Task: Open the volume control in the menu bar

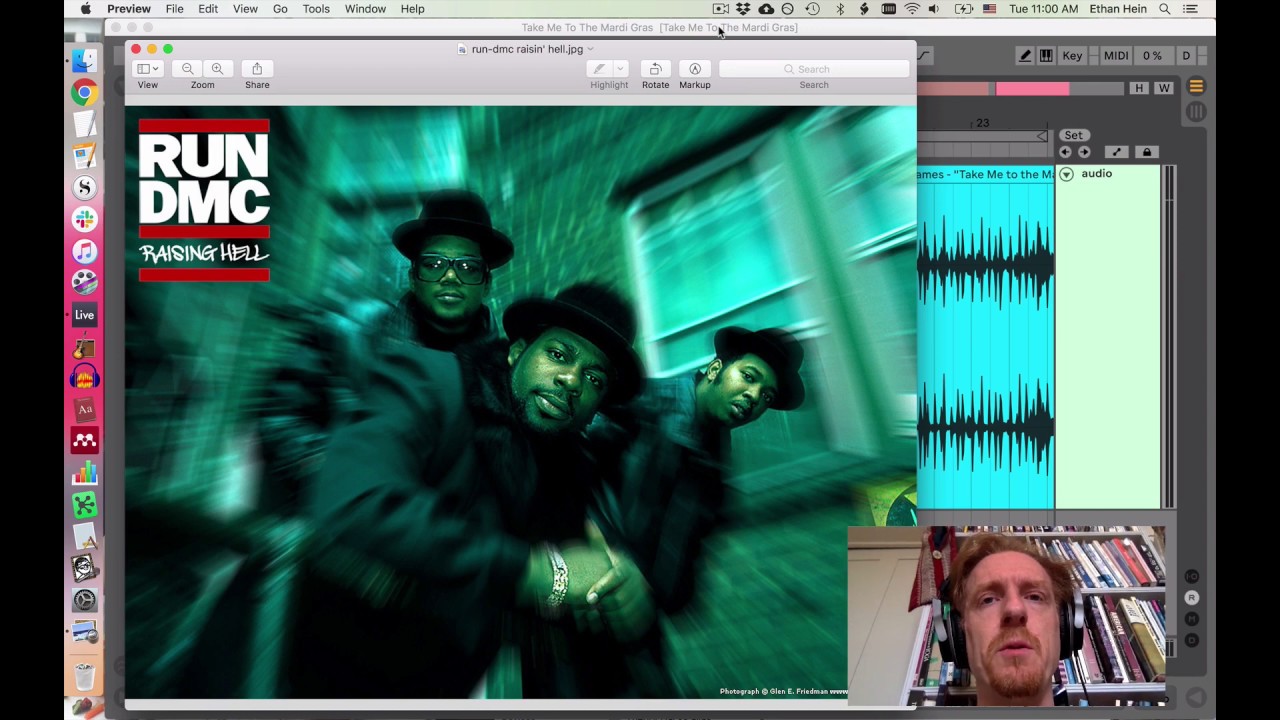Action: (934, 9)
